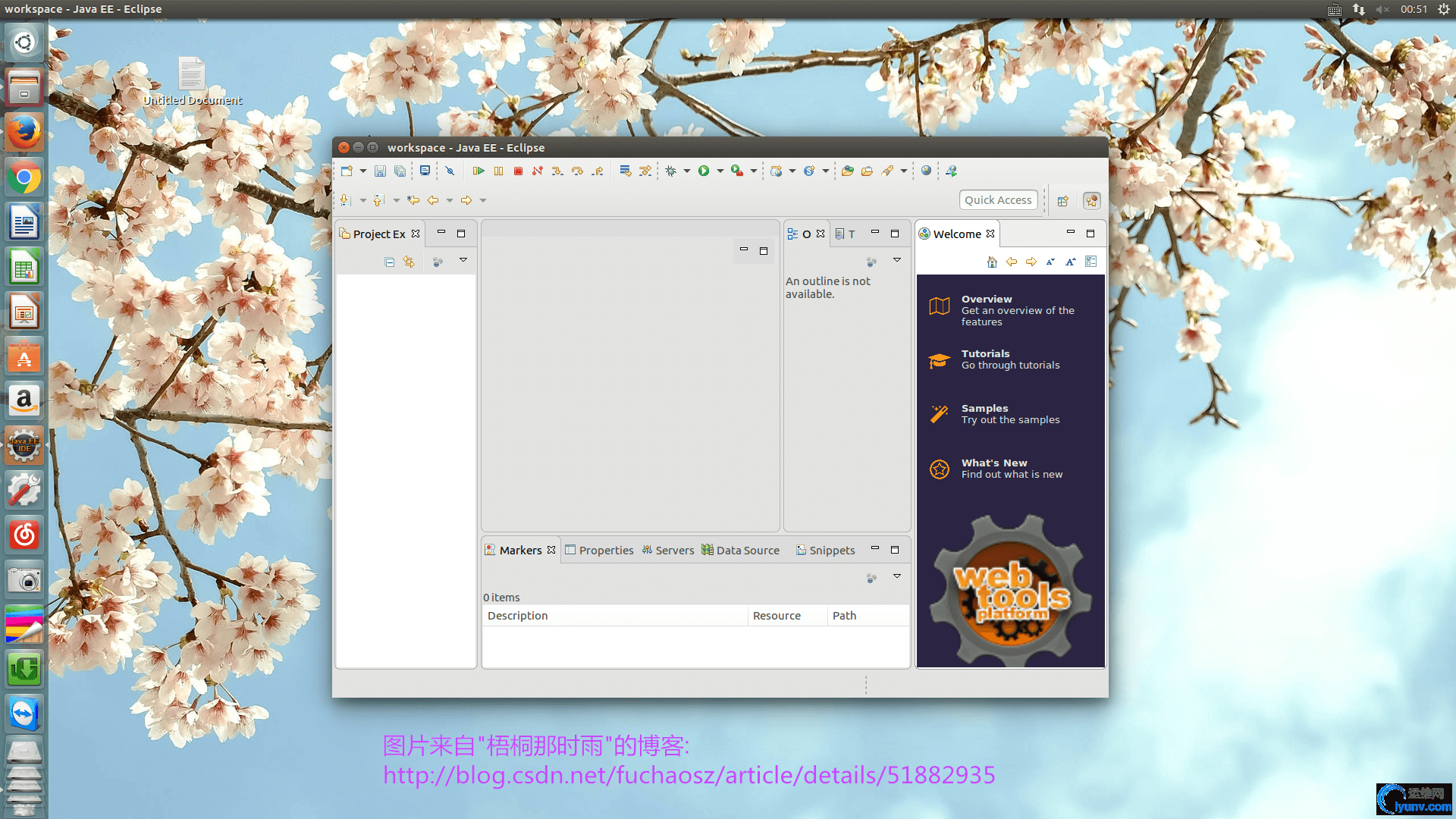
Task: Open the Debug configurations dropdown arrow
Action: 687,171
